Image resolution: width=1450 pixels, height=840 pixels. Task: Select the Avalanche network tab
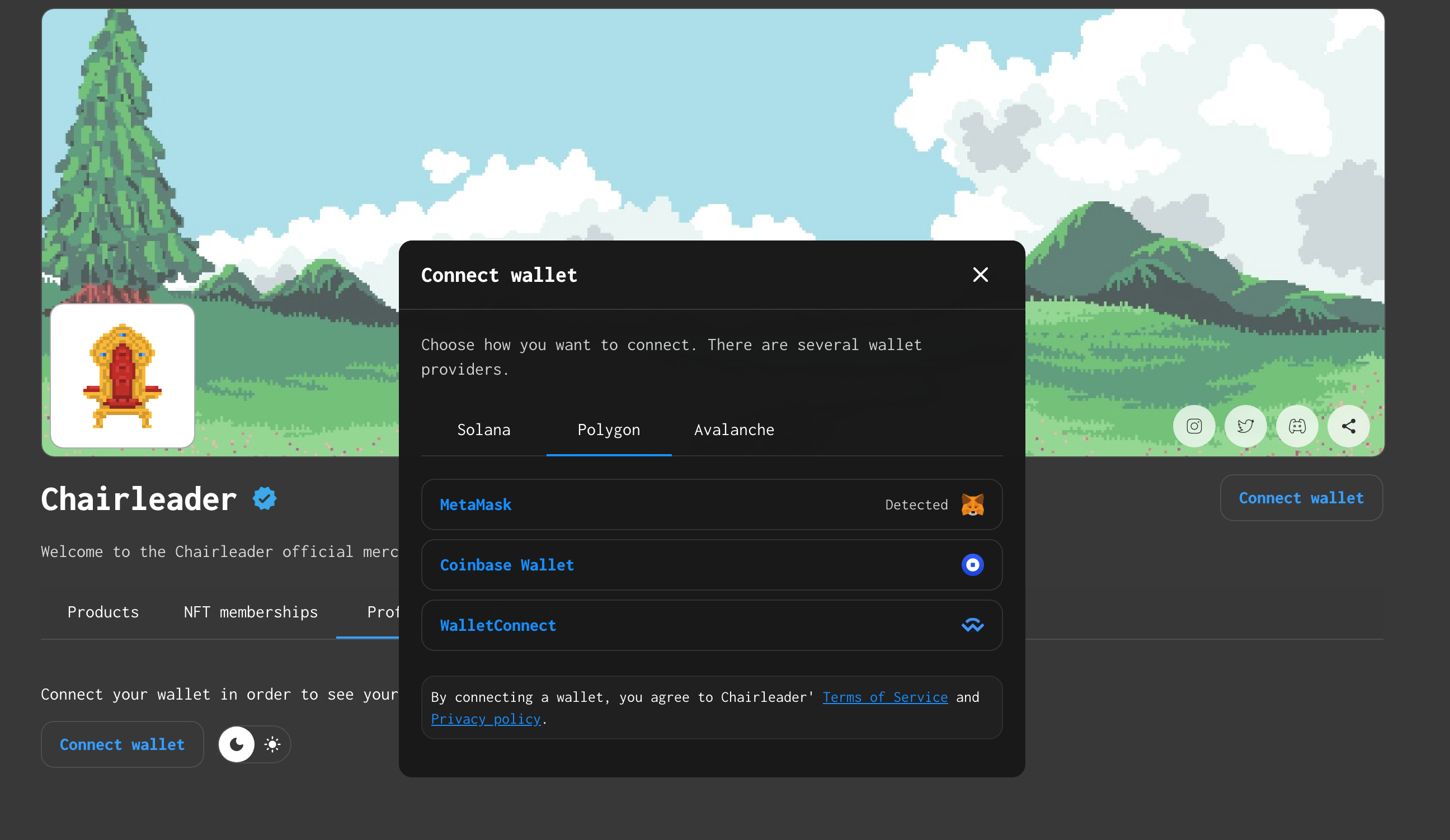pos(733,430)
